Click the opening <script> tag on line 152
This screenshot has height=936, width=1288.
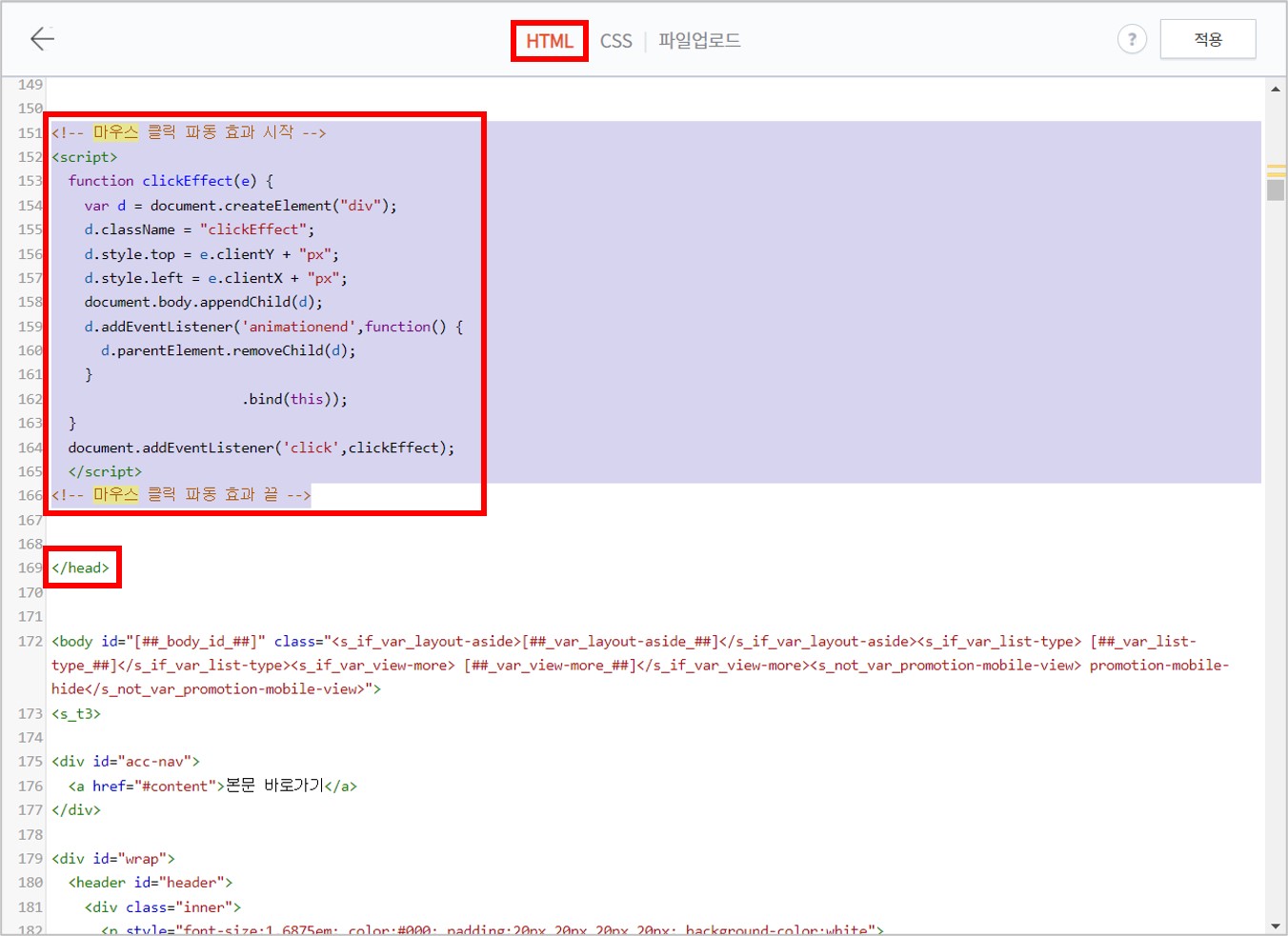click(85, 157)
